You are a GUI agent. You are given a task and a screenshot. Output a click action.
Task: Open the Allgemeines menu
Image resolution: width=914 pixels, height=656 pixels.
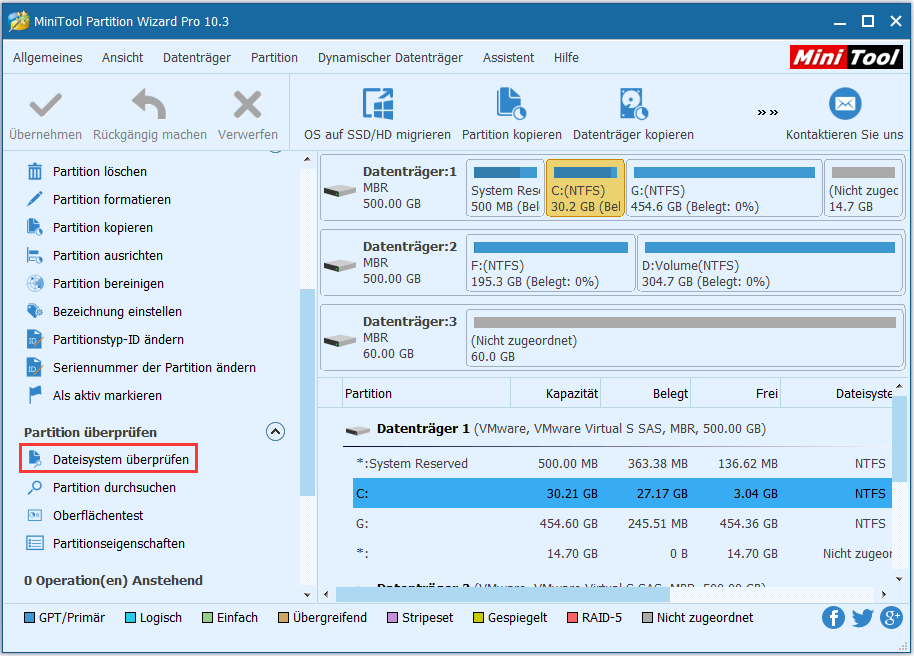click(48, 58)
